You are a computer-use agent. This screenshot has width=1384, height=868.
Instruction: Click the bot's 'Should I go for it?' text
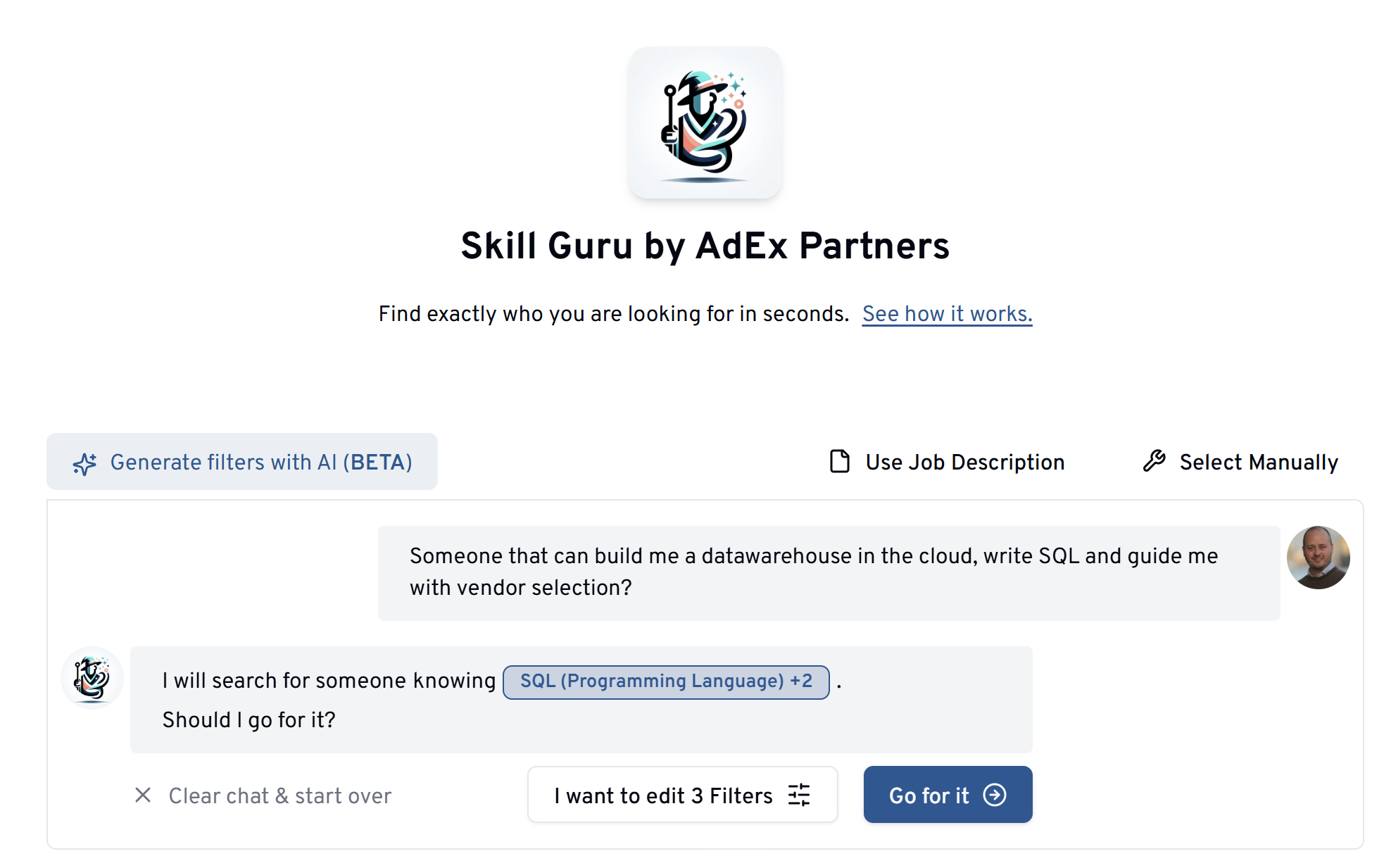pyautogui.click(x=249, y=720)
